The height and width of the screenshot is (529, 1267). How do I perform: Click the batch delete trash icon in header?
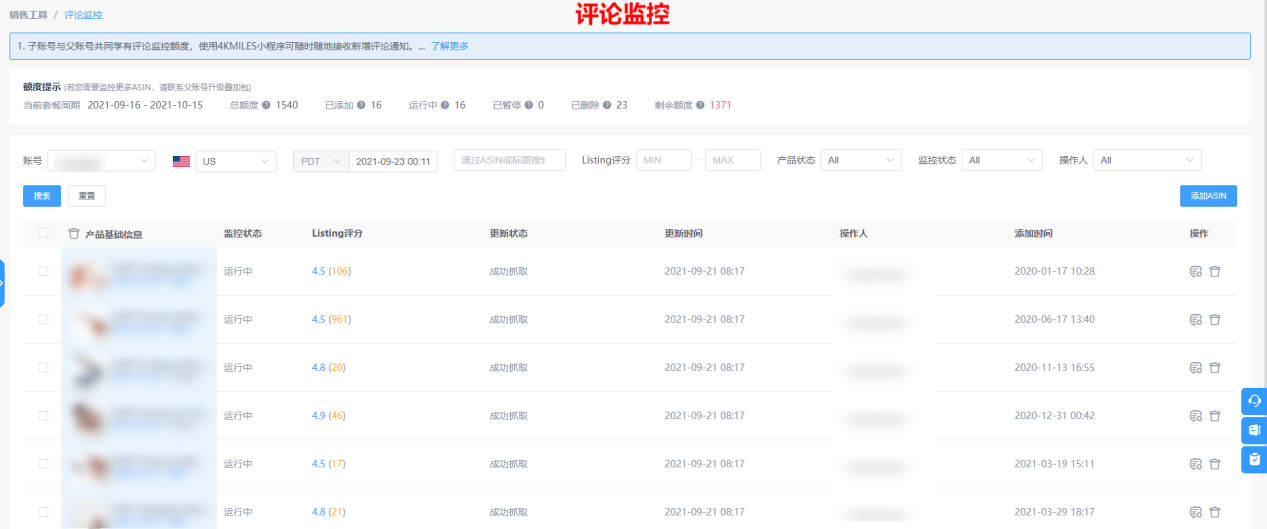click(73, 234)
